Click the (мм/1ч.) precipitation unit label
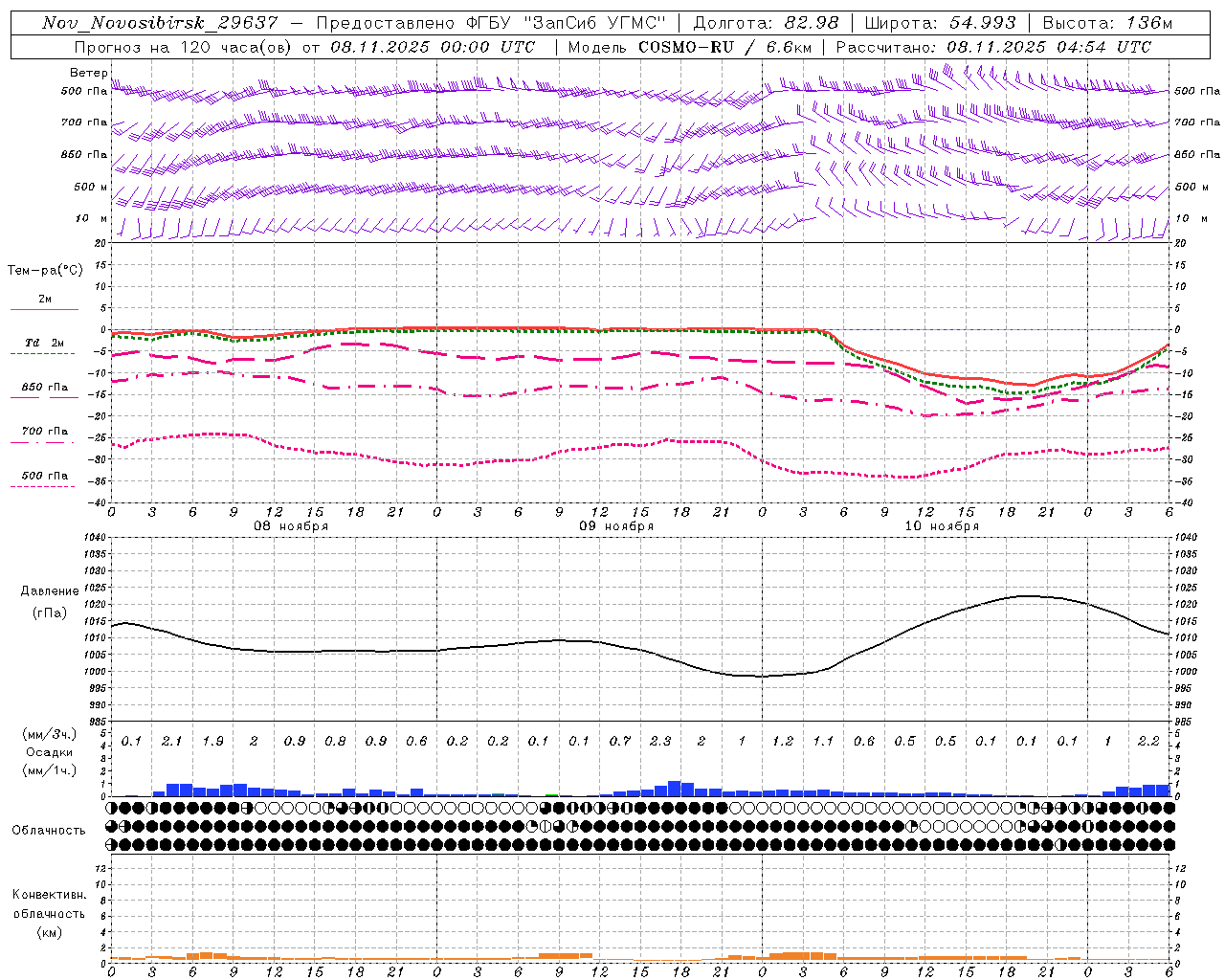 48,770
